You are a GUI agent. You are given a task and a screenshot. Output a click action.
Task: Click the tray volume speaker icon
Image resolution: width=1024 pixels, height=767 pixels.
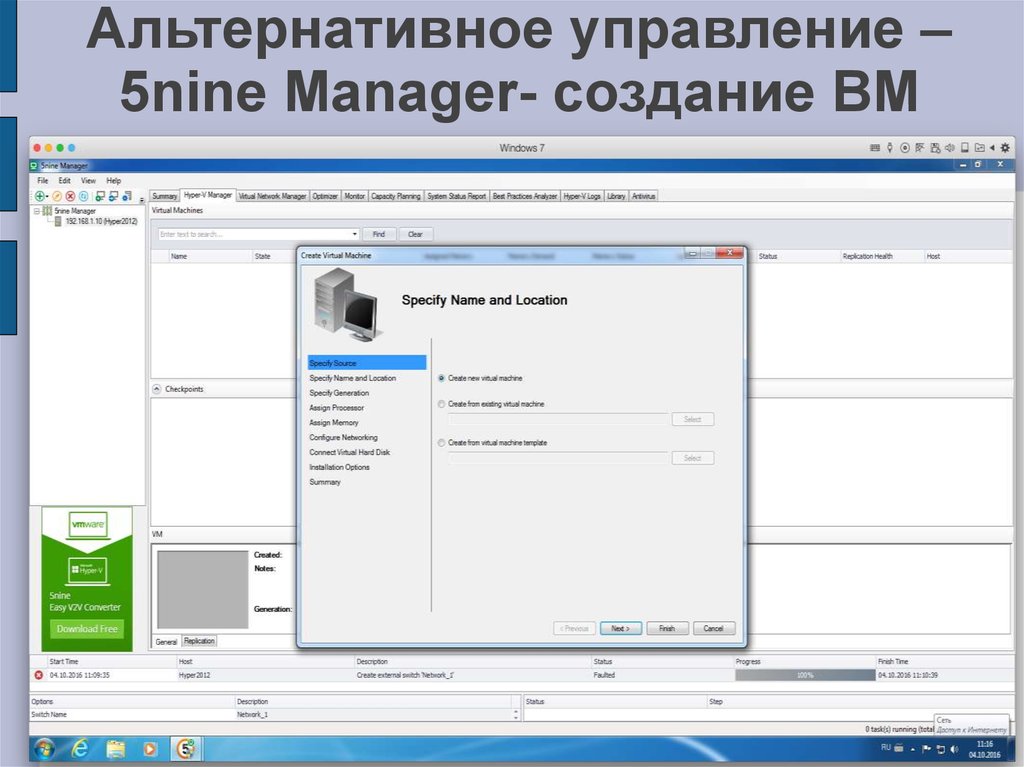pyautogui.click(x=955, y=749)
